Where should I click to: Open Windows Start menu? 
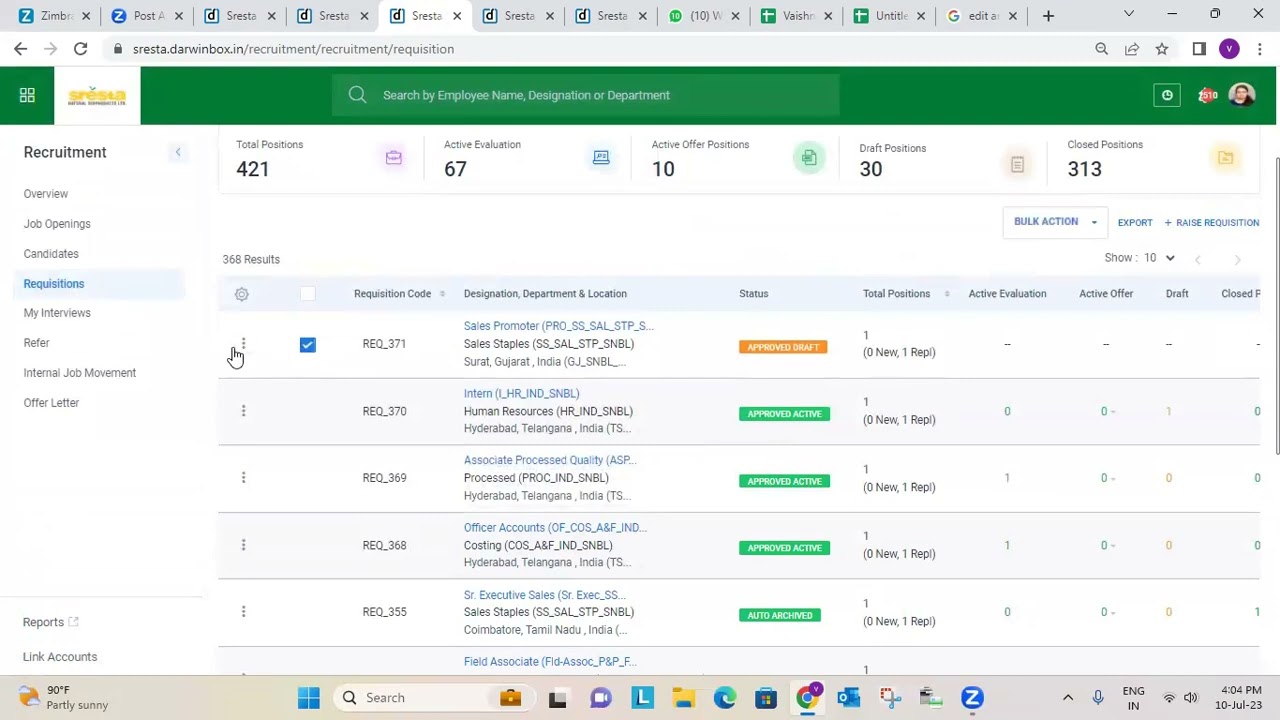pyautogui.click(x=308, y=698)
